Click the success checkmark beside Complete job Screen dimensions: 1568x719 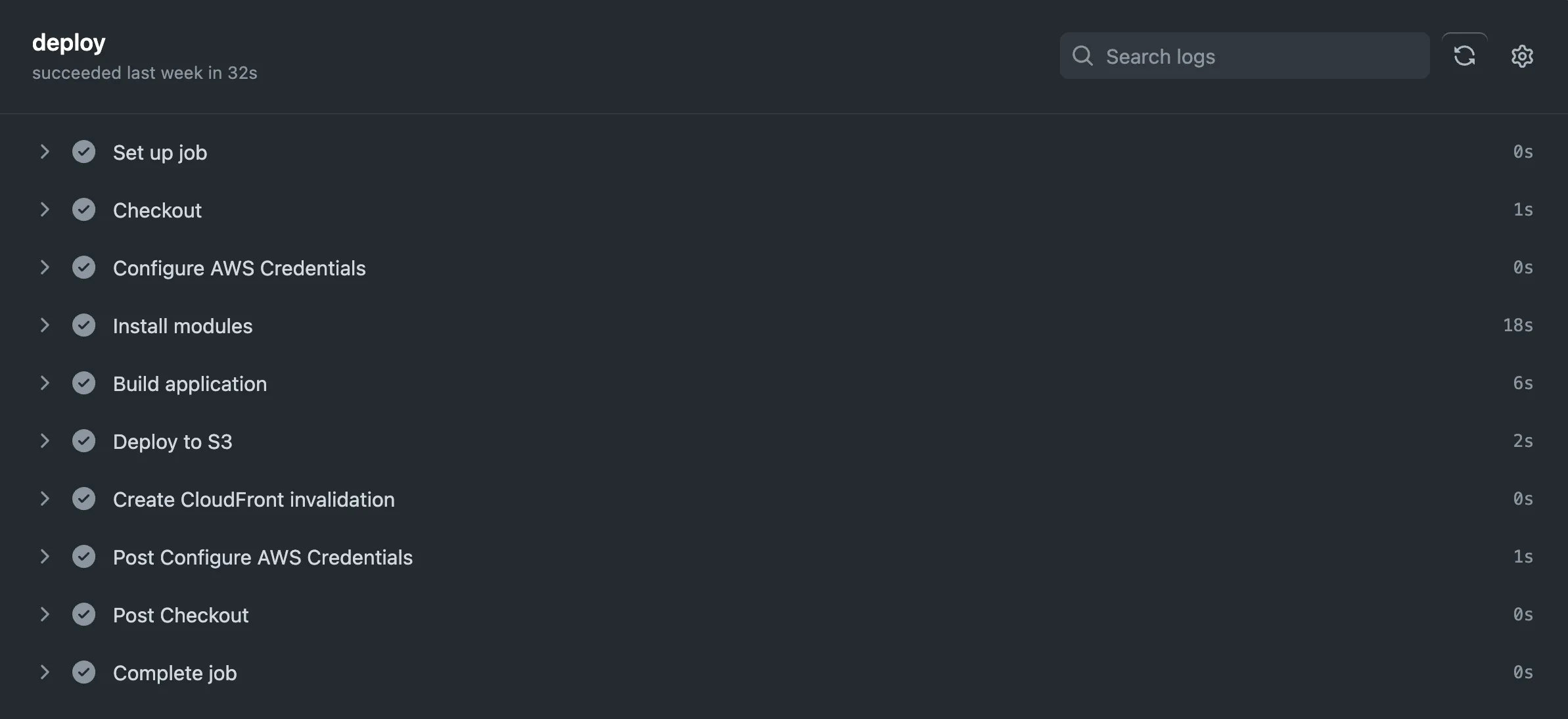(83, 672)
